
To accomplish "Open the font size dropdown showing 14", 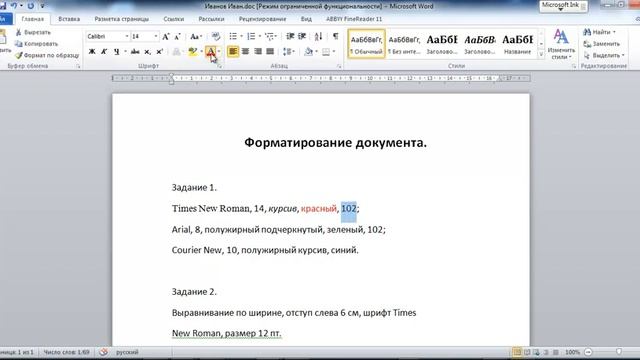I will [156, 37].
